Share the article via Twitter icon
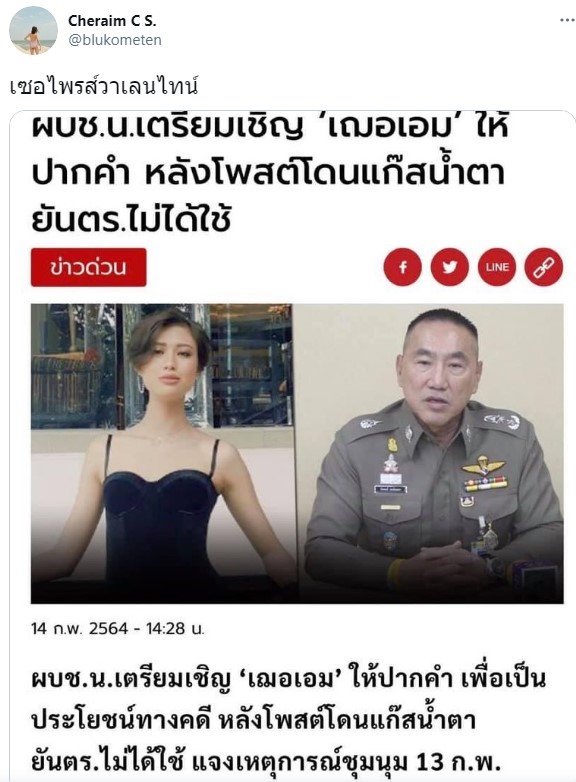576x782 pixels. coord(449,267)
